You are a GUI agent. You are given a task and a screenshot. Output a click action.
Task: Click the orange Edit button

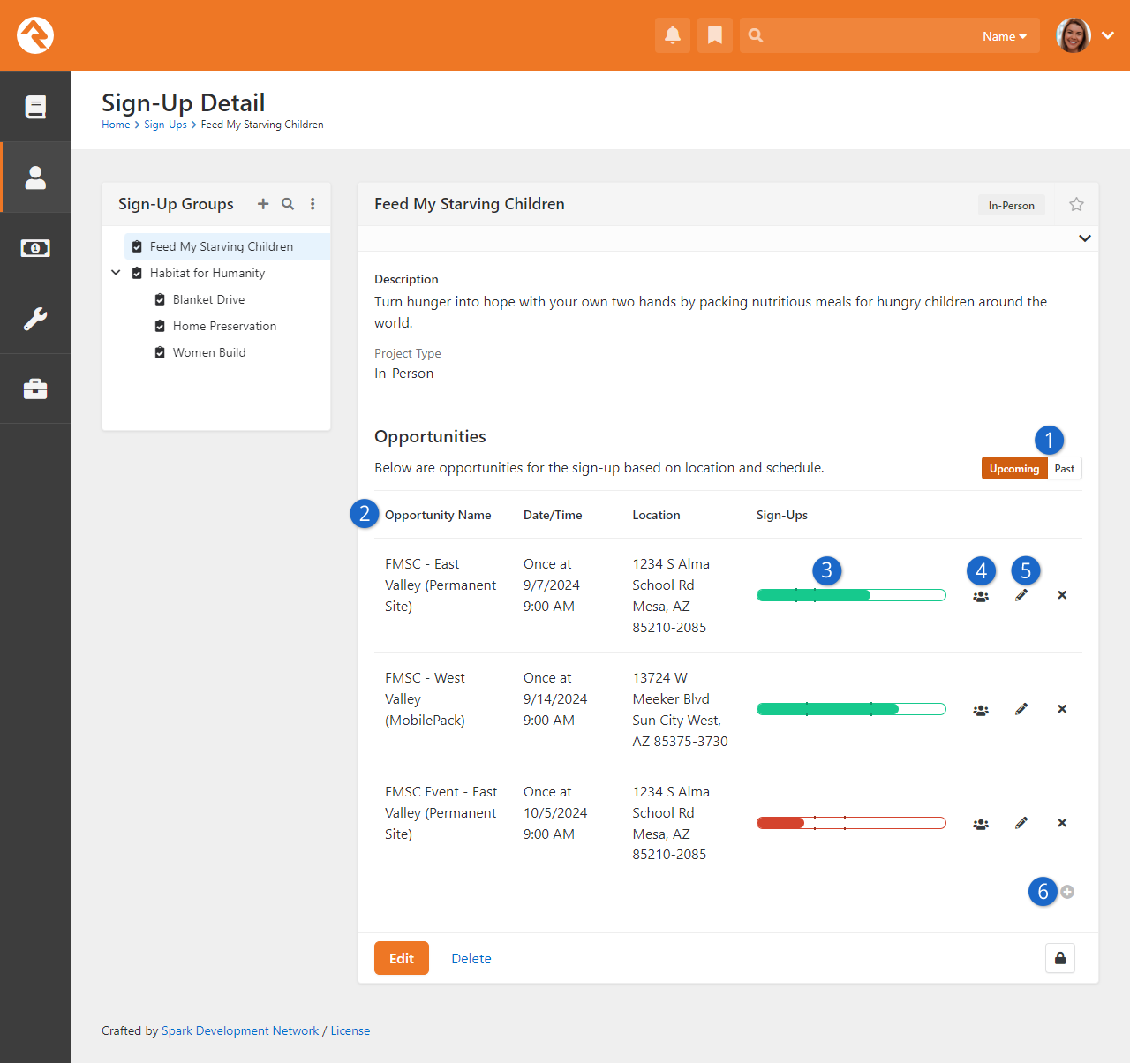click(x=402, y=958)
